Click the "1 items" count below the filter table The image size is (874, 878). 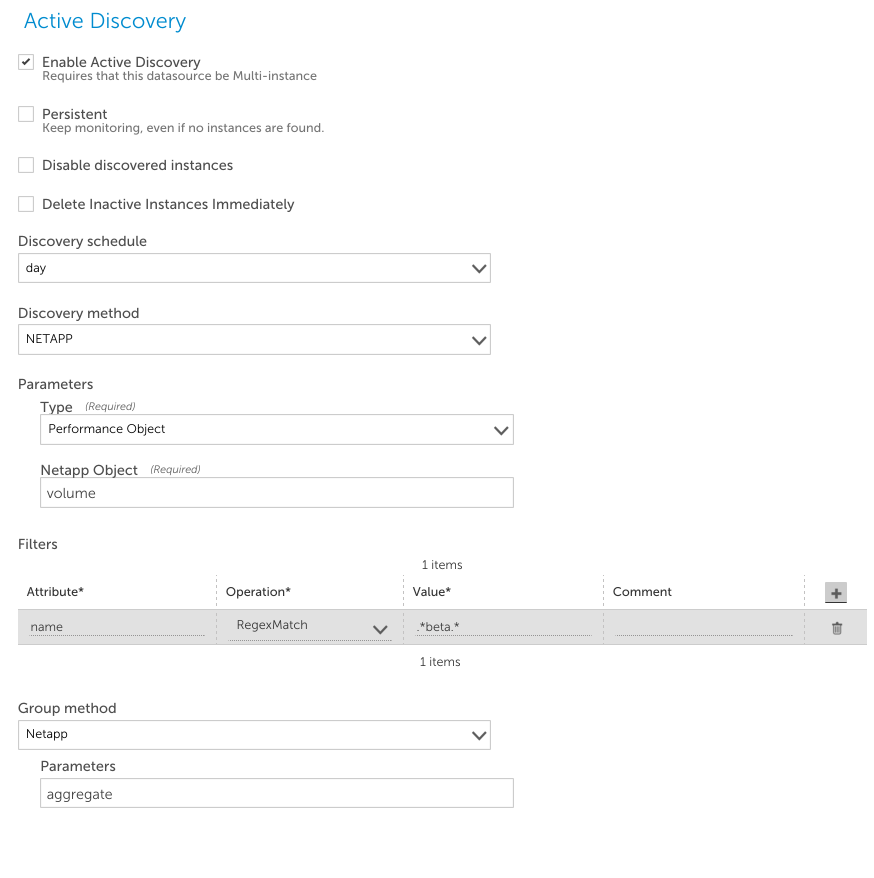click(x=440, y=661)
